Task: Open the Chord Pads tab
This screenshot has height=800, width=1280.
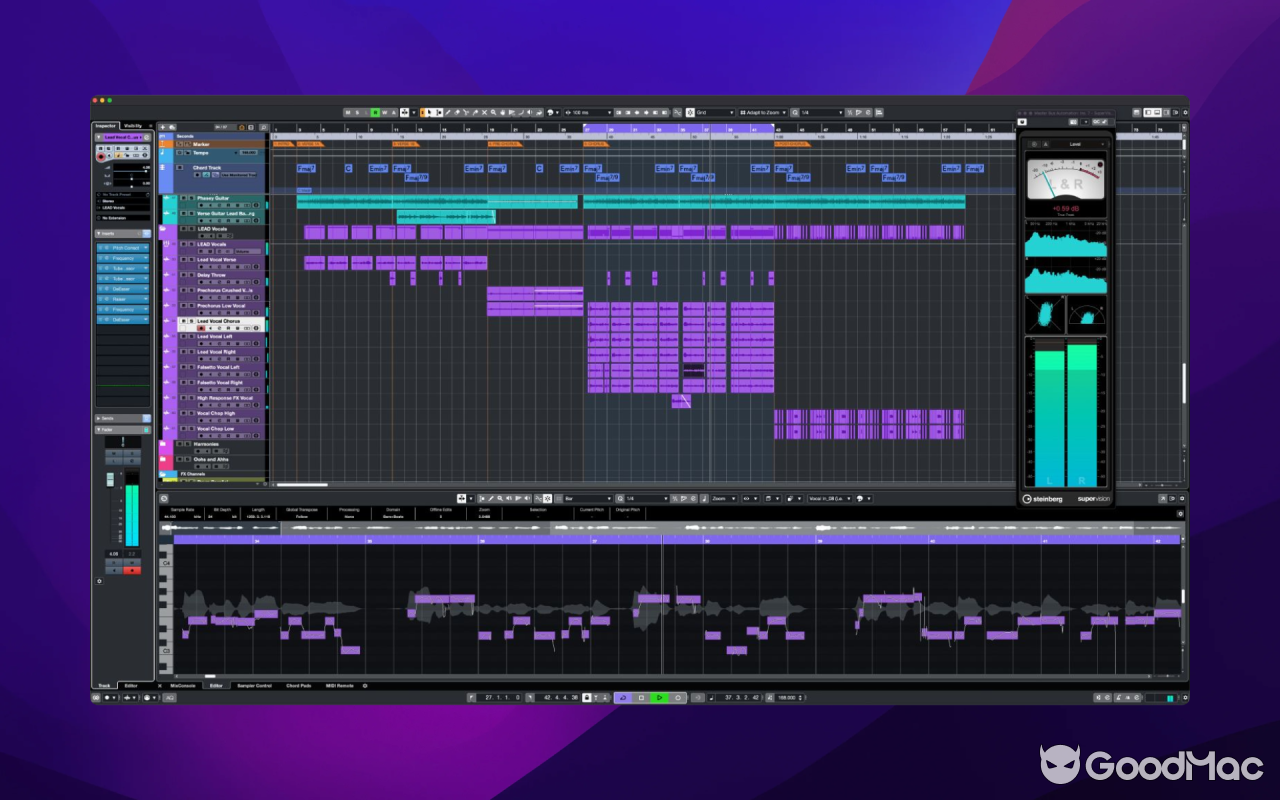Action: point(299,686)
